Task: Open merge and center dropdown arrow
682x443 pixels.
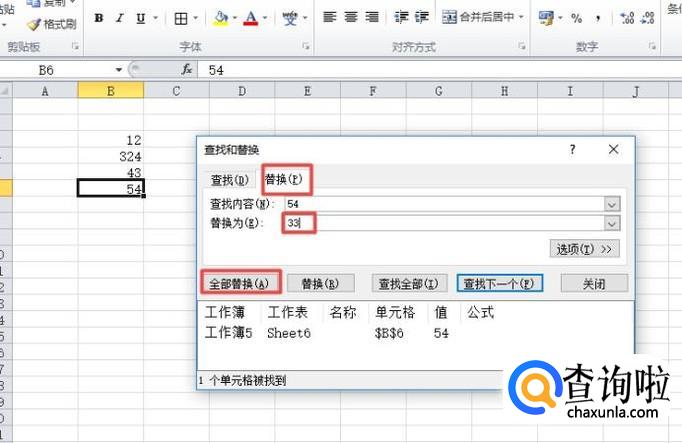Action: tap(521, 17)
